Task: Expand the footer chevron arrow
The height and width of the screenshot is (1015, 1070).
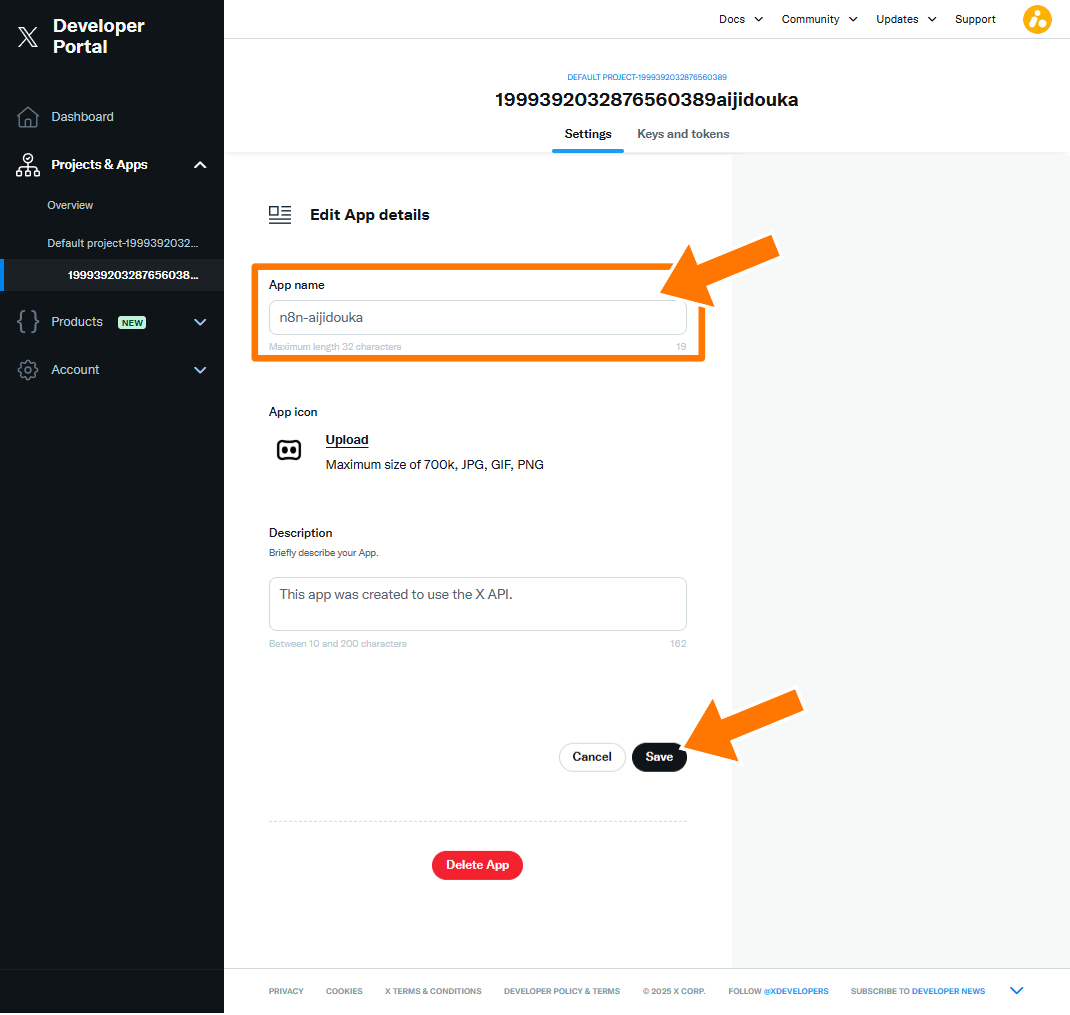Action: [x=1017, y=991]
